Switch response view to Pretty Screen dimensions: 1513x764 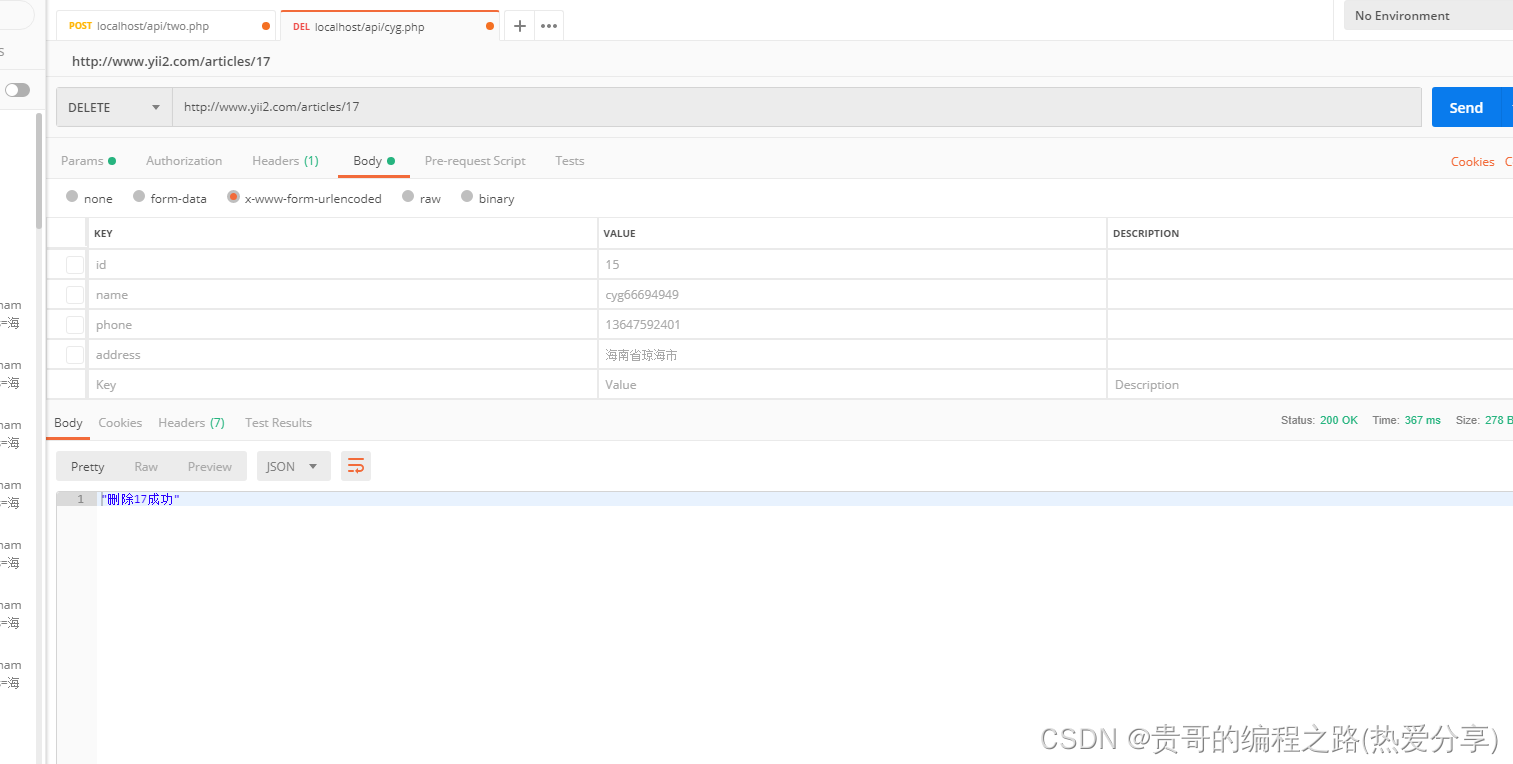pos(87,467)
